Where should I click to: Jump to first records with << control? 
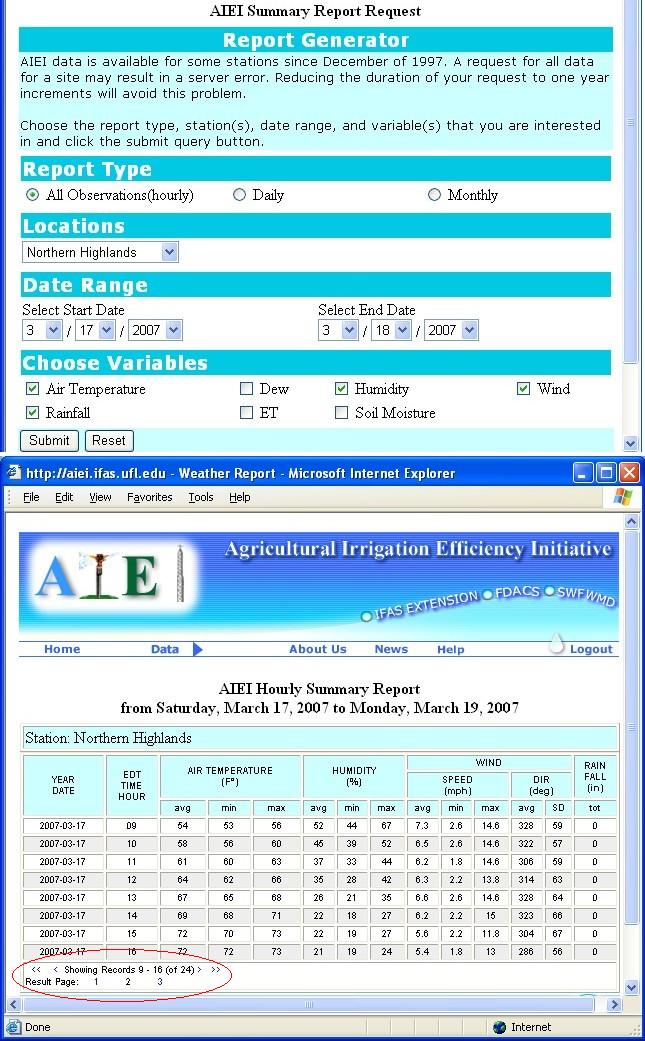click(x=36, y=969)
